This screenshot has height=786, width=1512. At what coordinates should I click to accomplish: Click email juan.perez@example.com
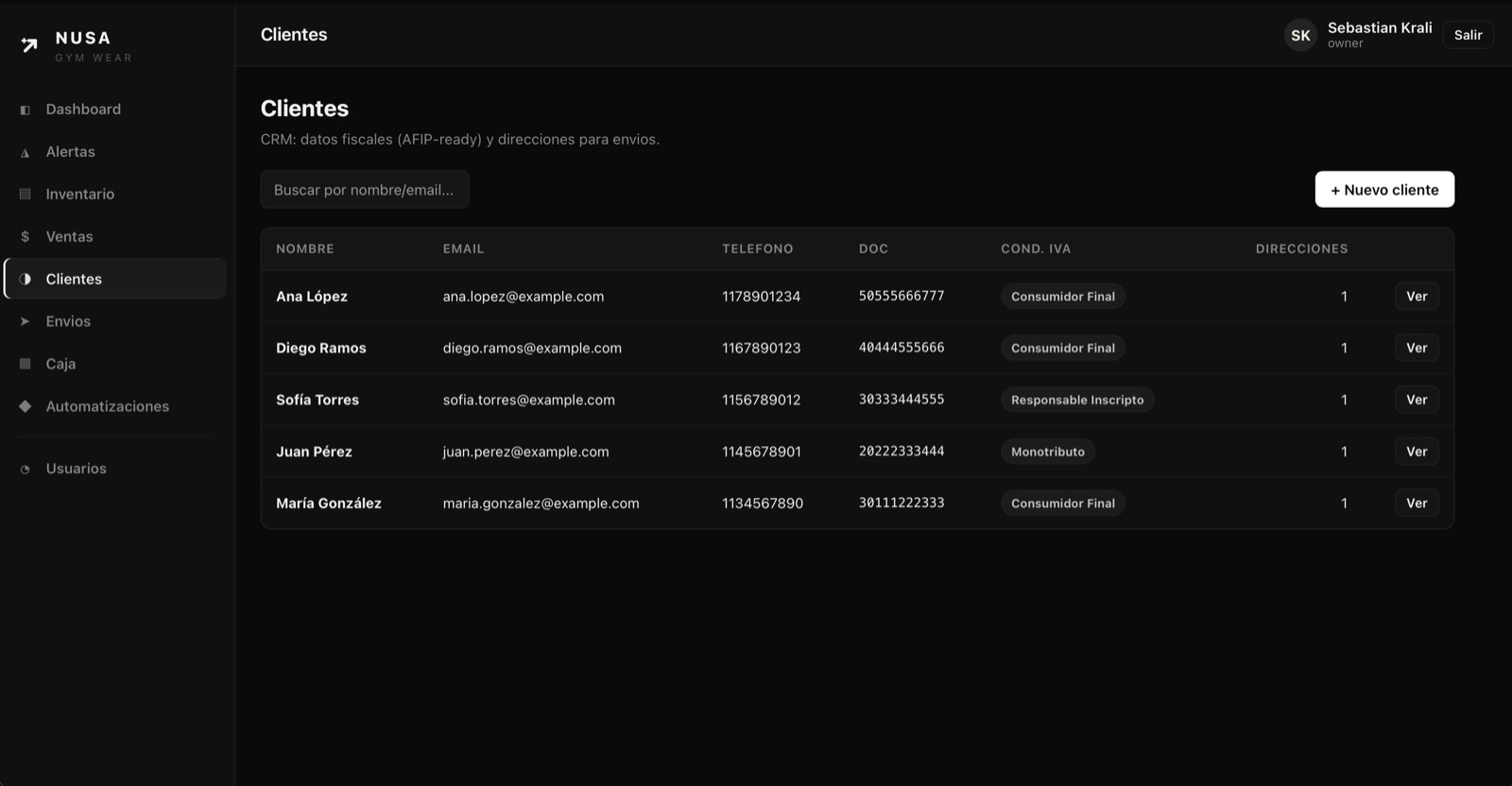526,452
